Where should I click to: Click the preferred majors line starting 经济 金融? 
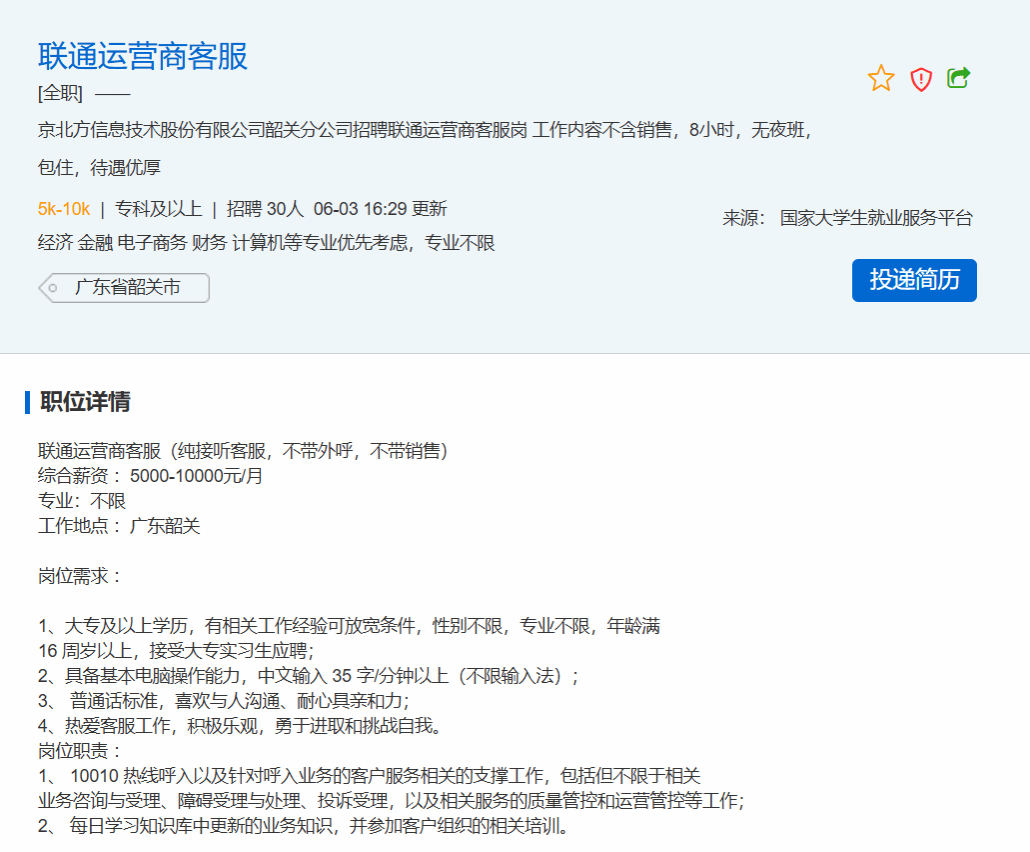[x=266, y=243]
